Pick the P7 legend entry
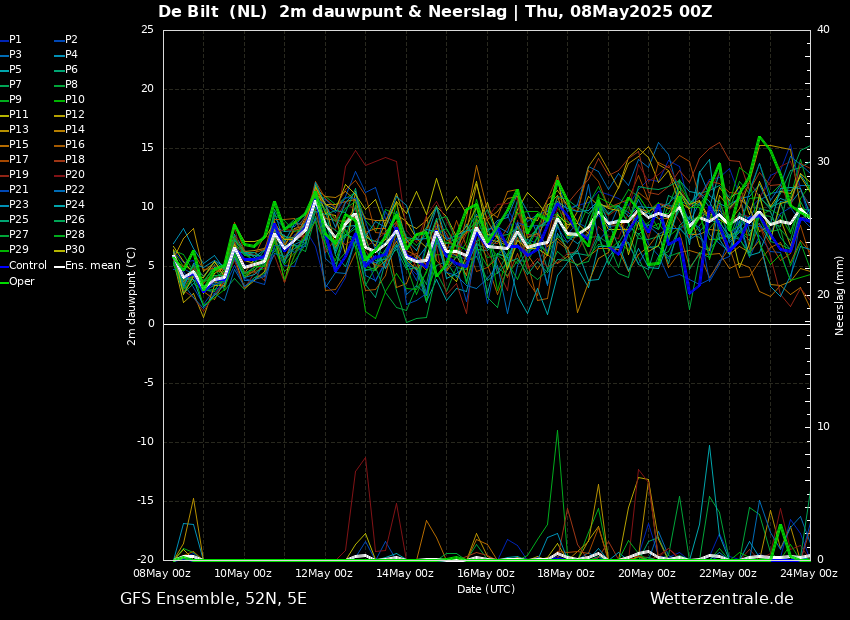850x620 pixels. click(11, 85)
